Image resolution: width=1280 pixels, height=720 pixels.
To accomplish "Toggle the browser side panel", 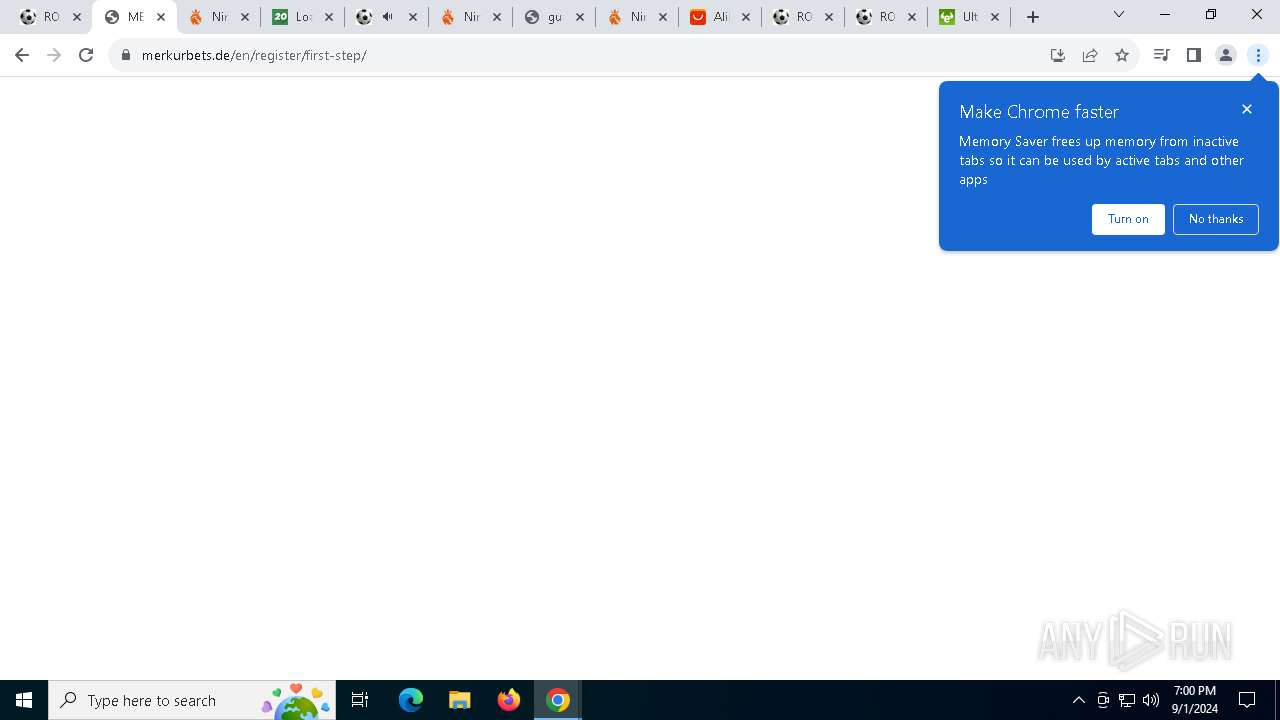I will tap(1193, 55).
